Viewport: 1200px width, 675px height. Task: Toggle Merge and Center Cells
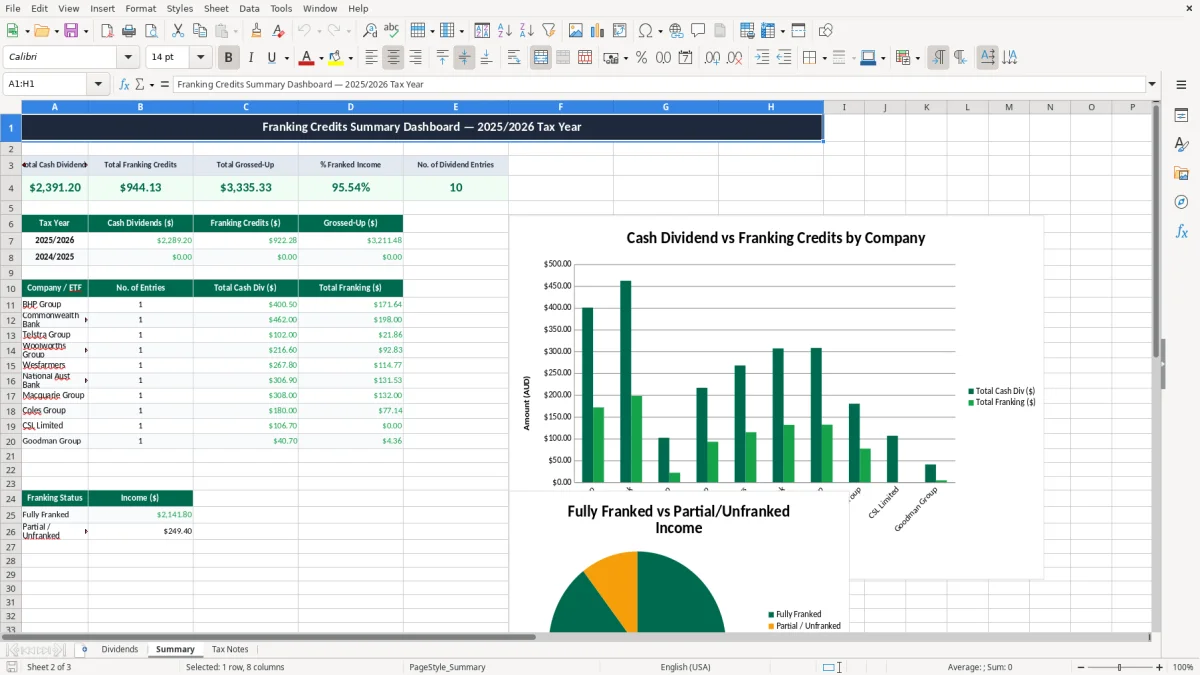pos(541,58)
